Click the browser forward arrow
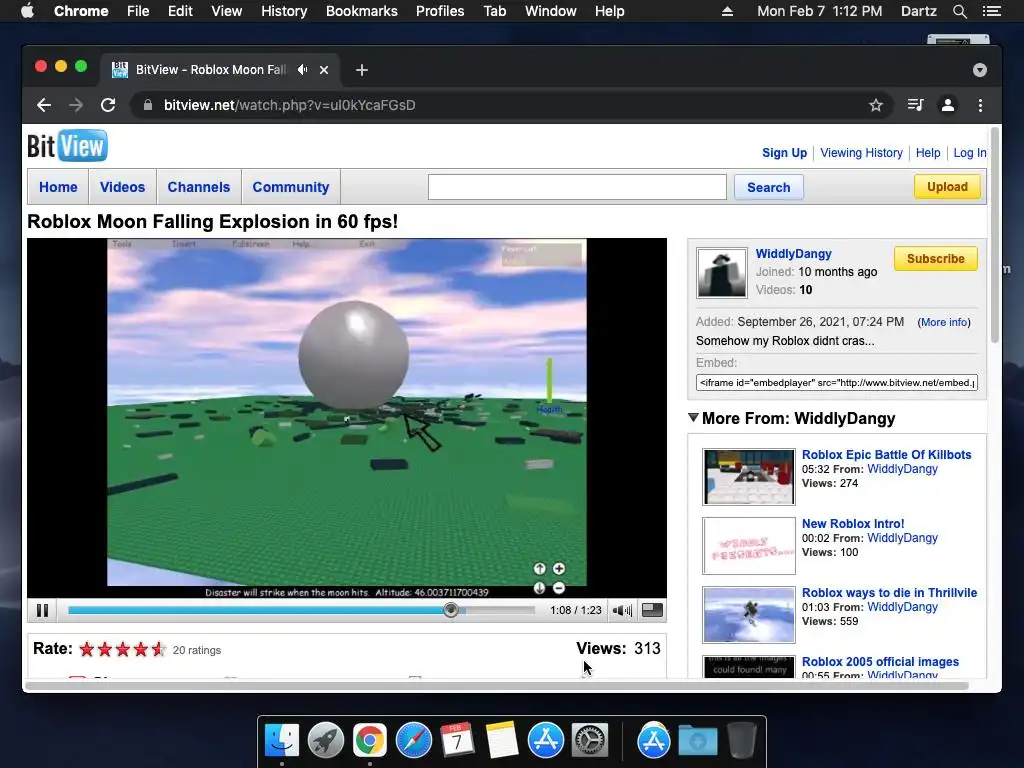This screenshot has width=1024, height=768. [x=76, y=105]
